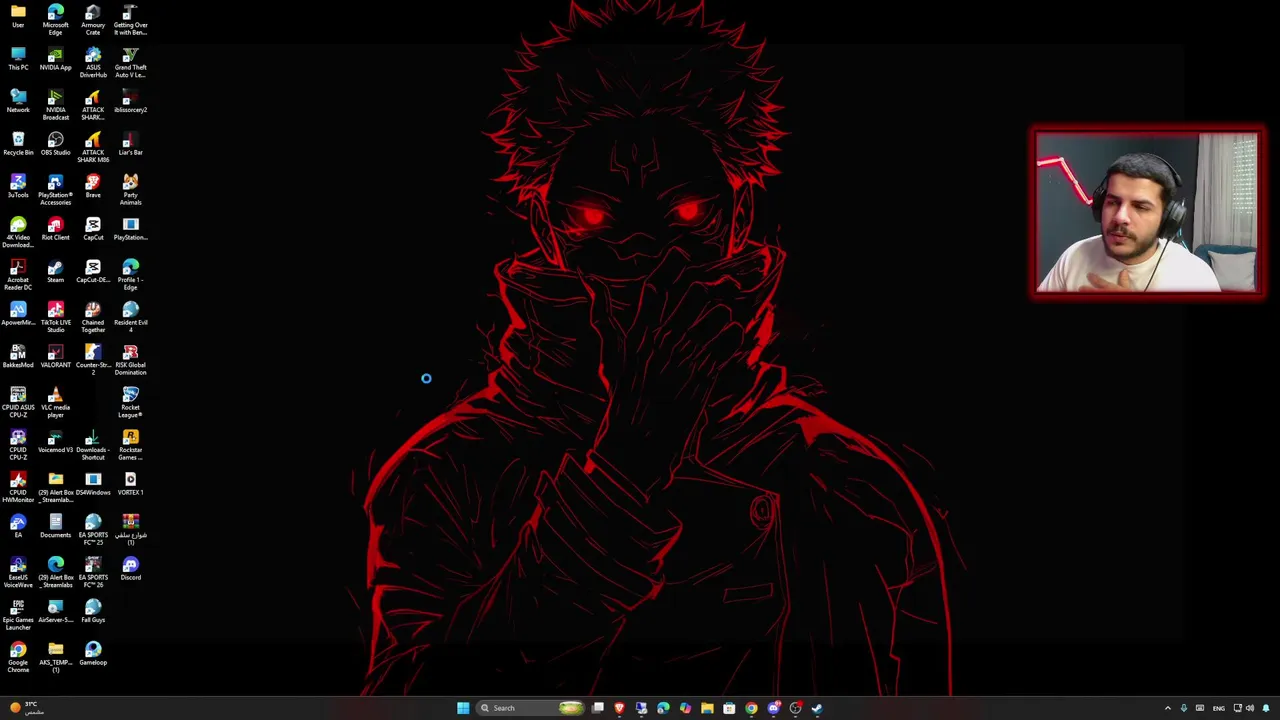
Task: Launch Party Animals from the desktop
Action: click(x=130, y=190)
